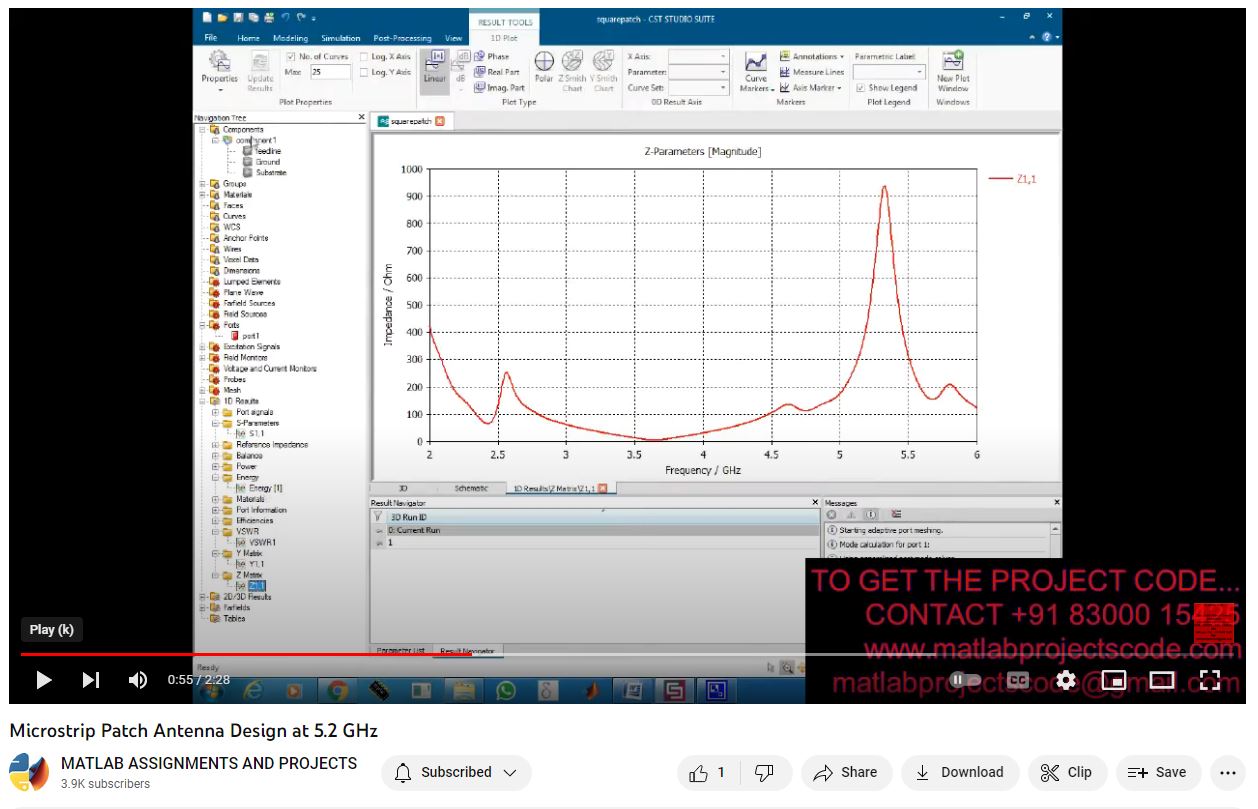The image size is (1258, 809).
Task: Skip to the next video
Action: pos(91,680)
